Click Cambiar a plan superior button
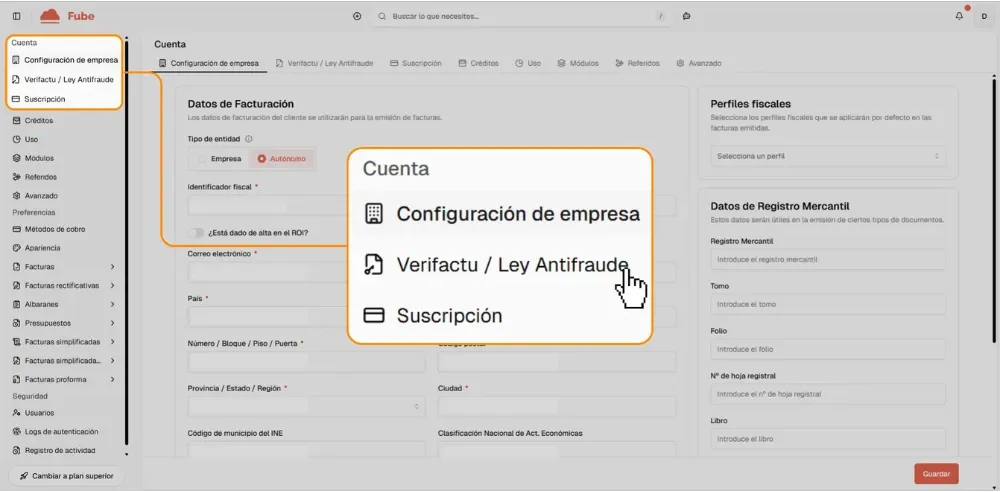This screenshot has height=492, width=1000. click(67, 476)
